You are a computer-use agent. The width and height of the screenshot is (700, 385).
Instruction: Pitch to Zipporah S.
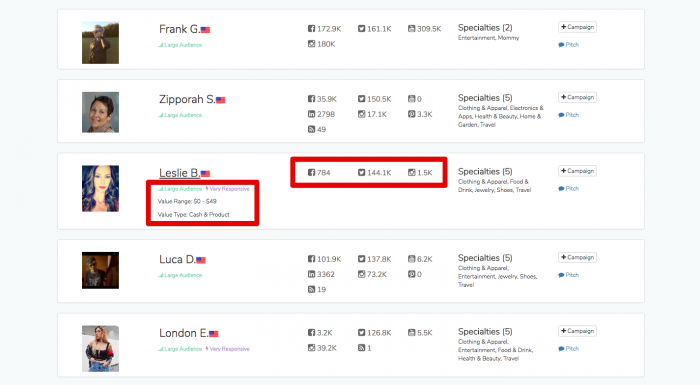click(568, 115)
